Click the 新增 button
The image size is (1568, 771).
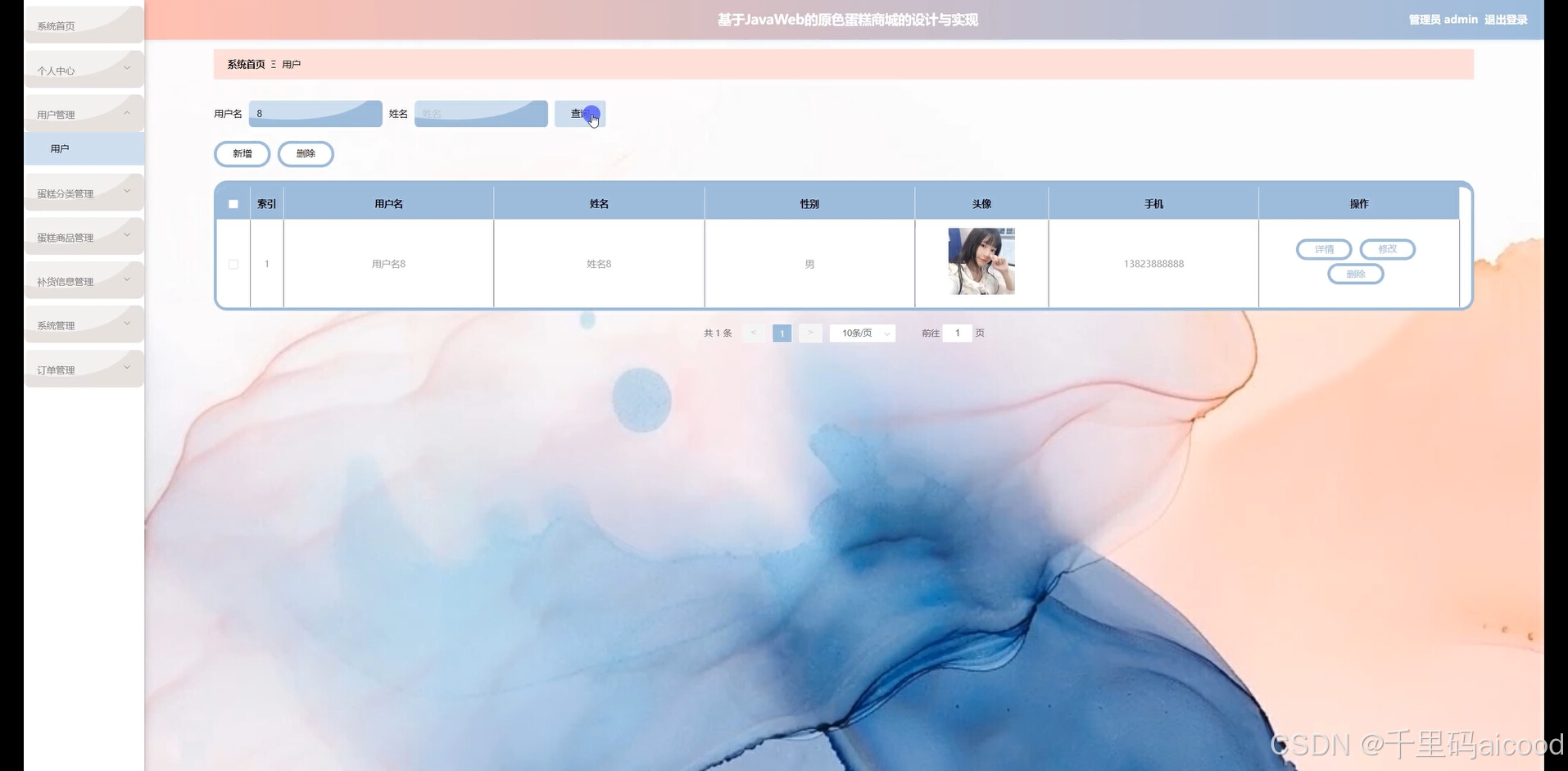click(x=242, y=153)
